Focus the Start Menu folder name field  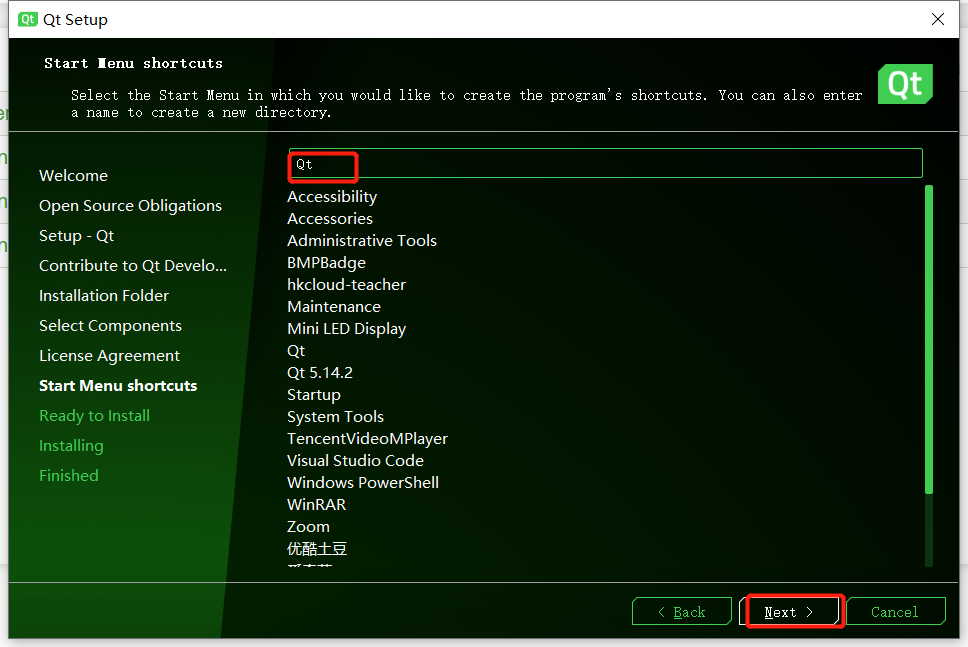606,164
